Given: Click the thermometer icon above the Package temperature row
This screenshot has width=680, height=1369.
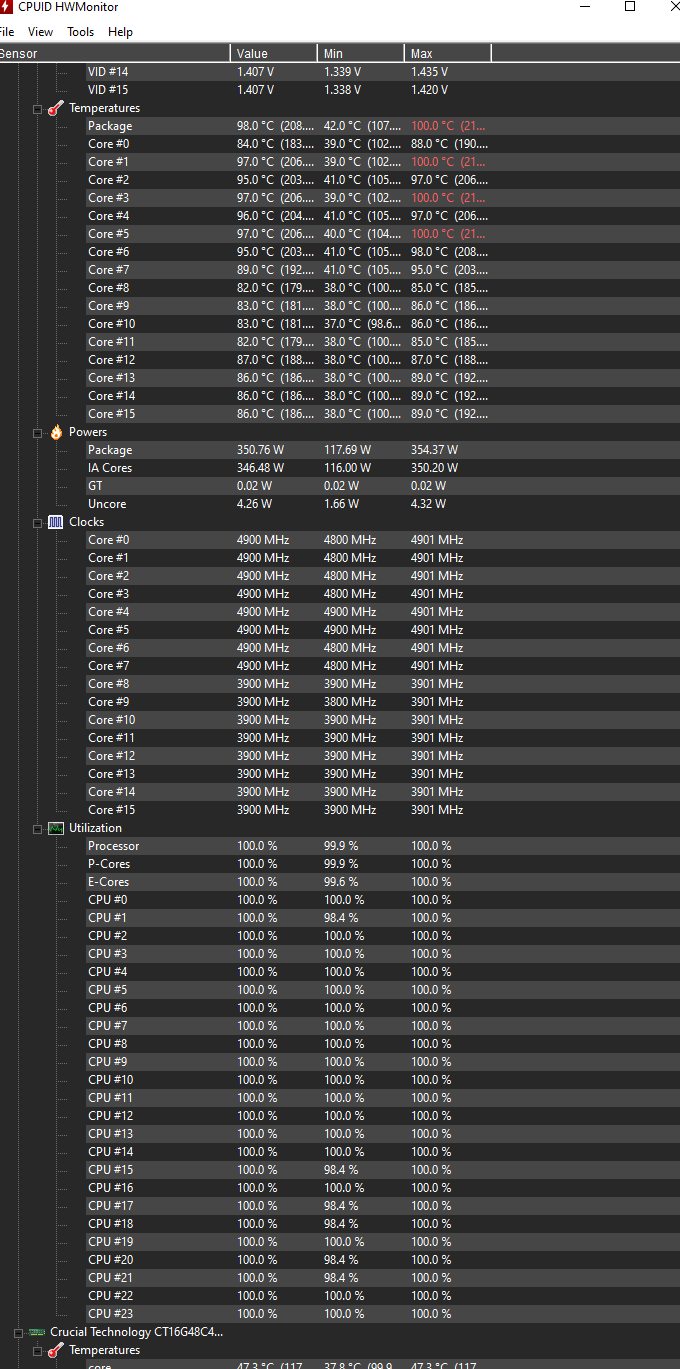Looking at the screenshot, I should (x=56, y=108).
